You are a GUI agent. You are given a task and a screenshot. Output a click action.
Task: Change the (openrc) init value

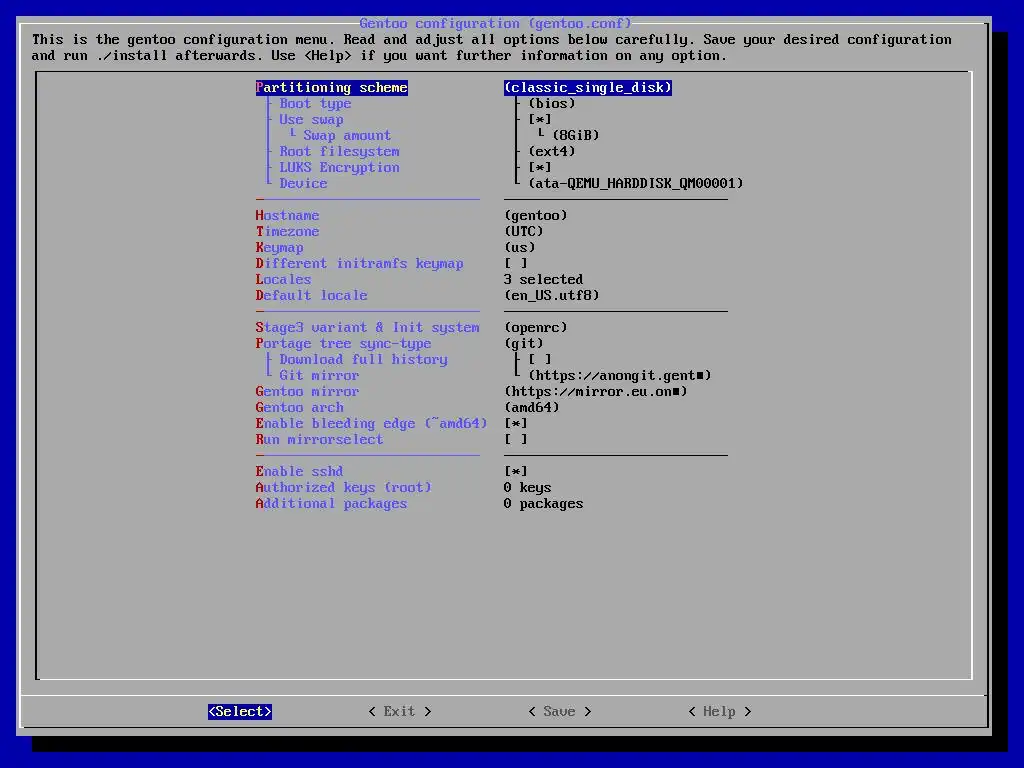(x=536, y=327)
